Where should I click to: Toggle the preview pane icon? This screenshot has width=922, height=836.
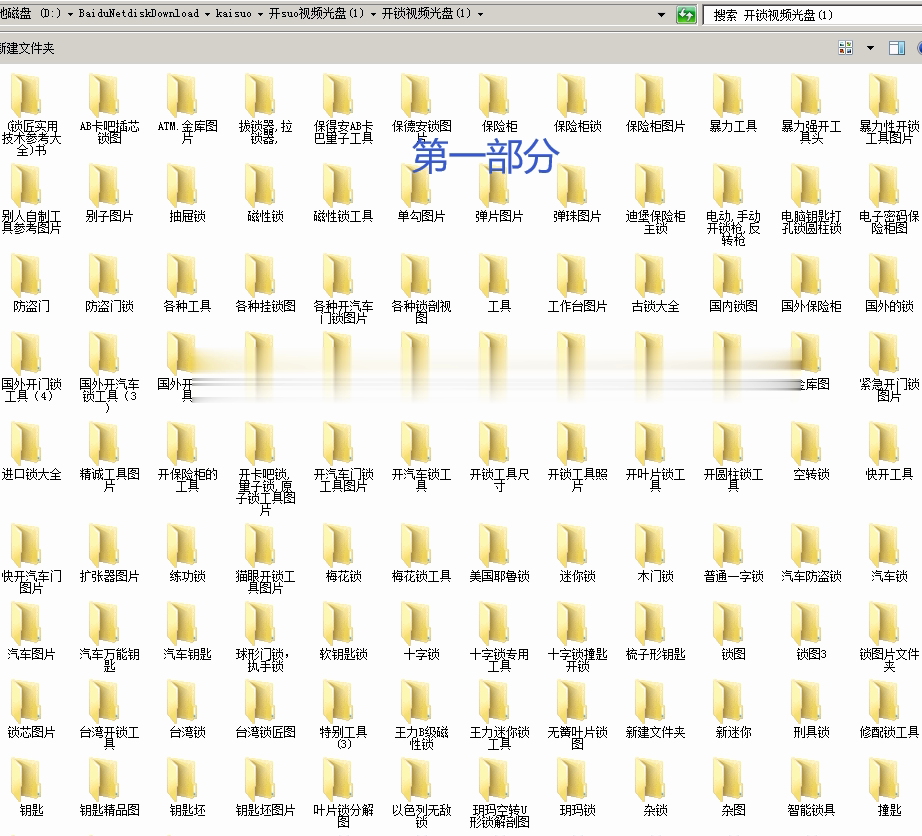[897, 48]
